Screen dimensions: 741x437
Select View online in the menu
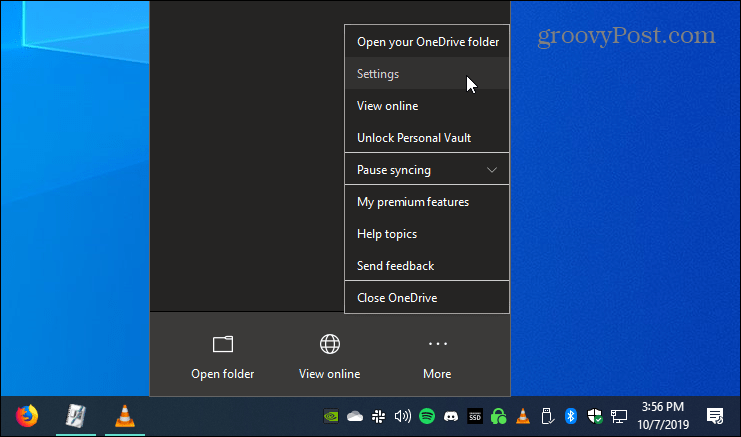(x=427, y=106)
